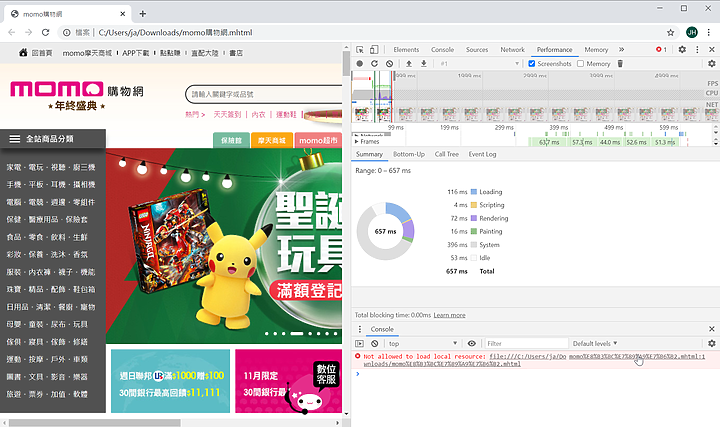720x427 pixels.
Task: Open the APP下載 link
Action: (135, 53)
